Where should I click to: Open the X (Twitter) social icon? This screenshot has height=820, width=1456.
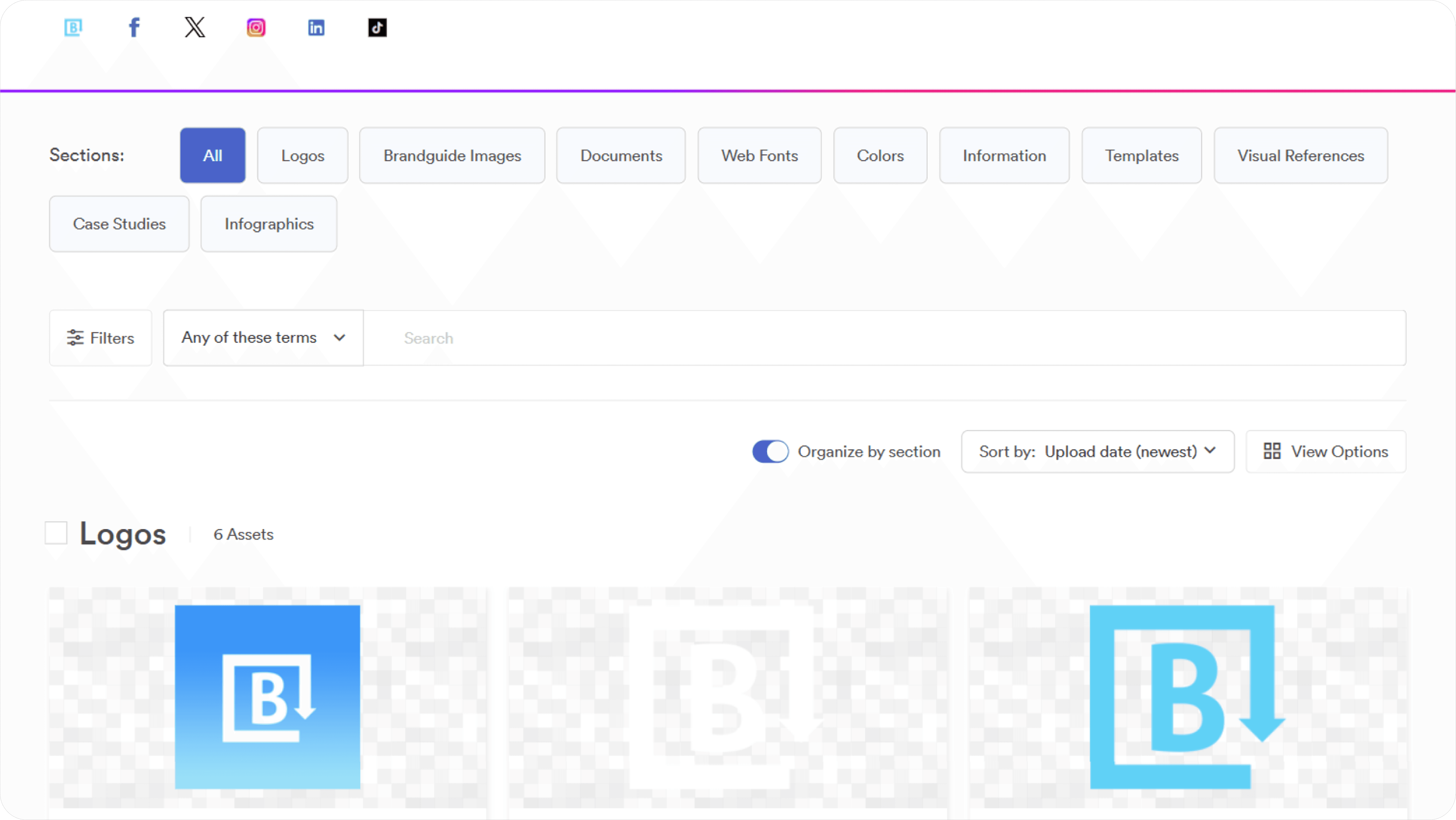point(195,27)
